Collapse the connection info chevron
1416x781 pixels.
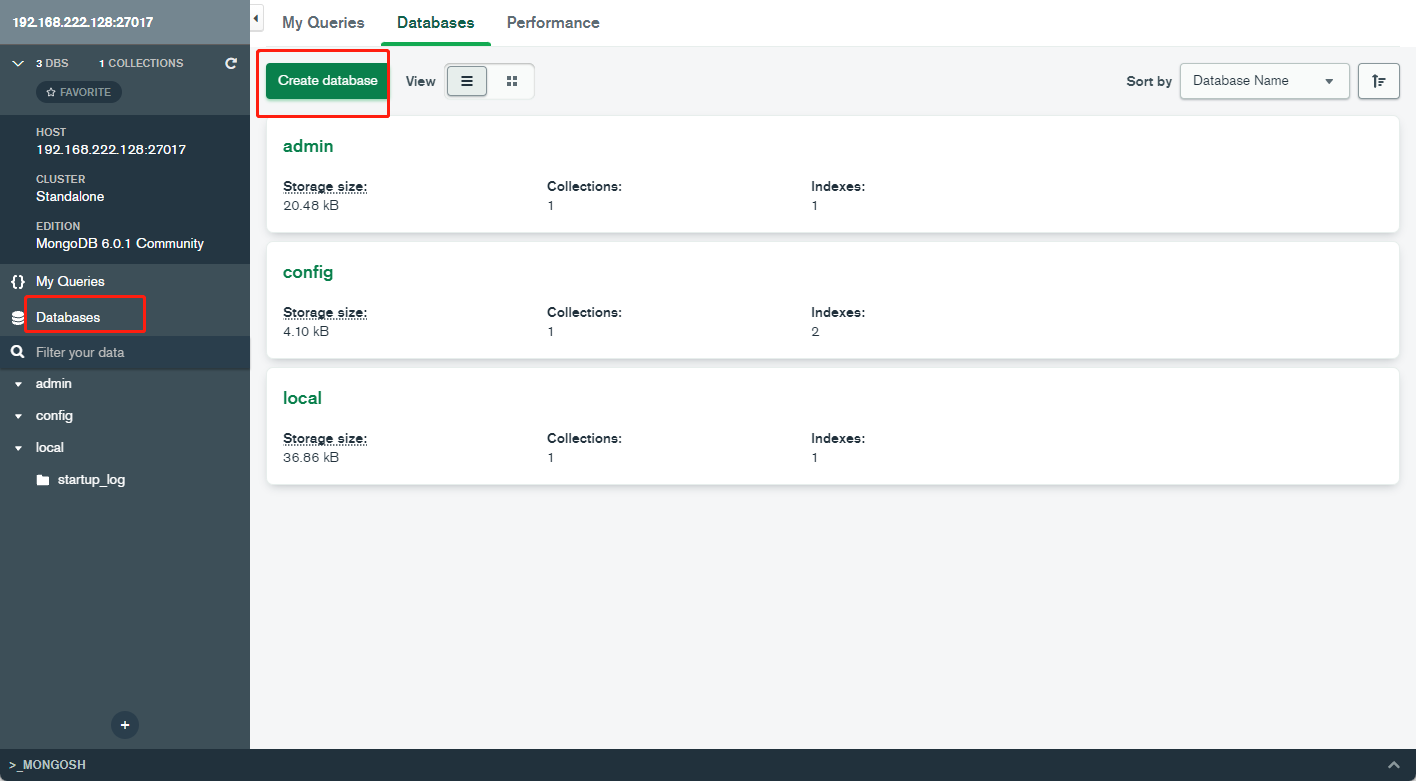click(x=17, y=63)
